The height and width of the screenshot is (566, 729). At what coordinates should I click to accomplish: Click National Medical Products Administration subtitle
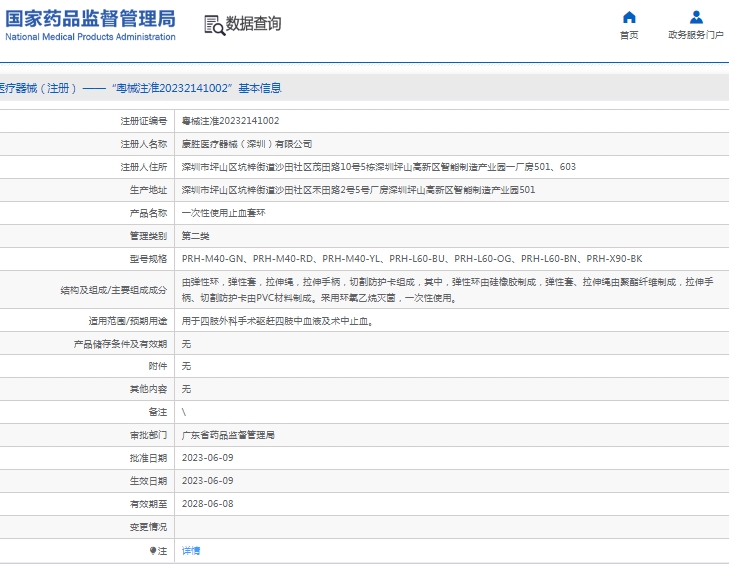pyautogui.click(x=90, y=37)
